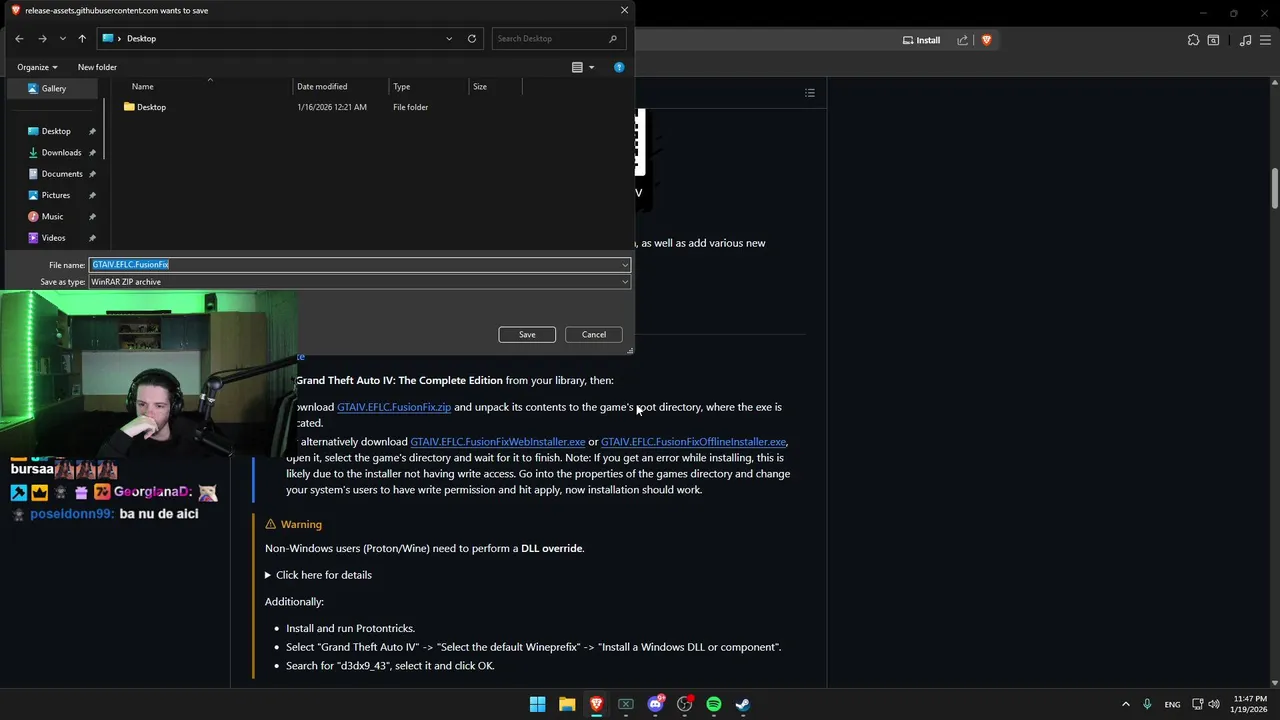Create a New folder
1280x720 pixels.
point(97,67)
